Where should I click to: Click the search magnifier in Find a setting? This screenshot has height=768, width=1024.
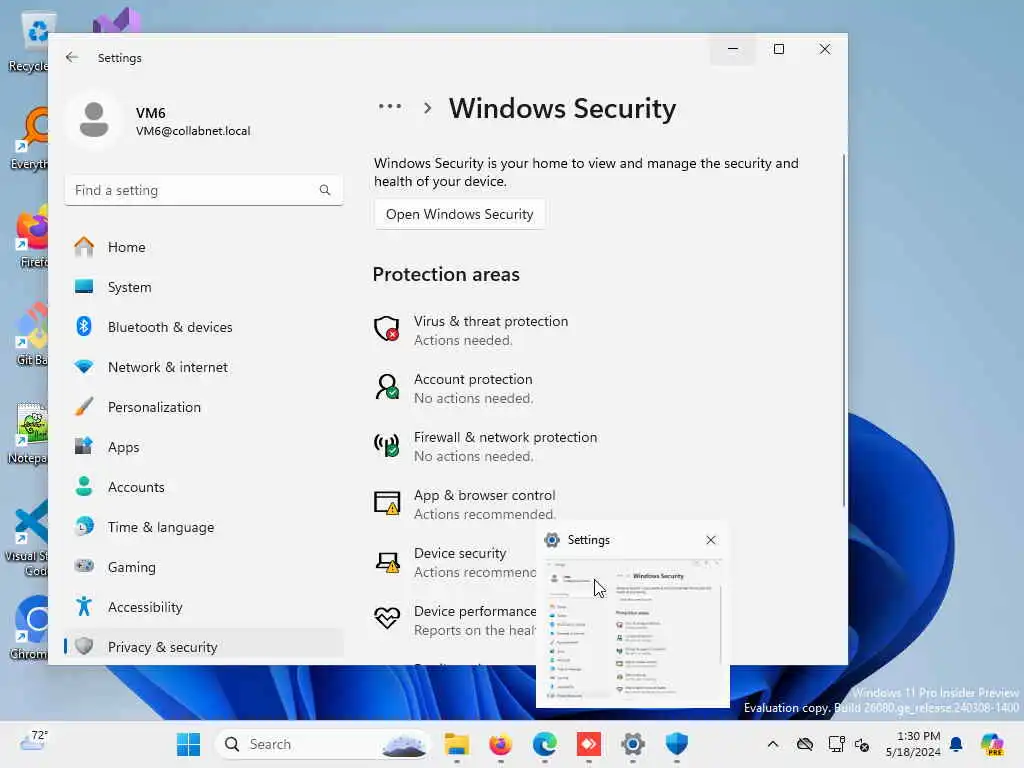click(x=325, y=190)
